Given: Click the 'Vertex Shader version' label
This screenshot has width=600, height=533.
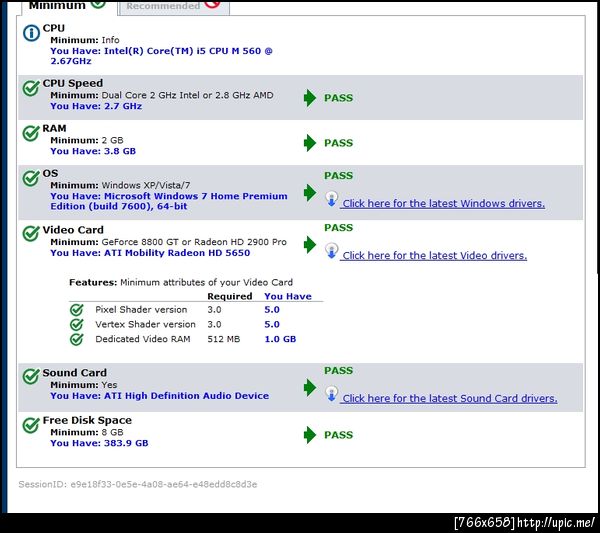Looking at the screenshot, I should coord(145,324).
